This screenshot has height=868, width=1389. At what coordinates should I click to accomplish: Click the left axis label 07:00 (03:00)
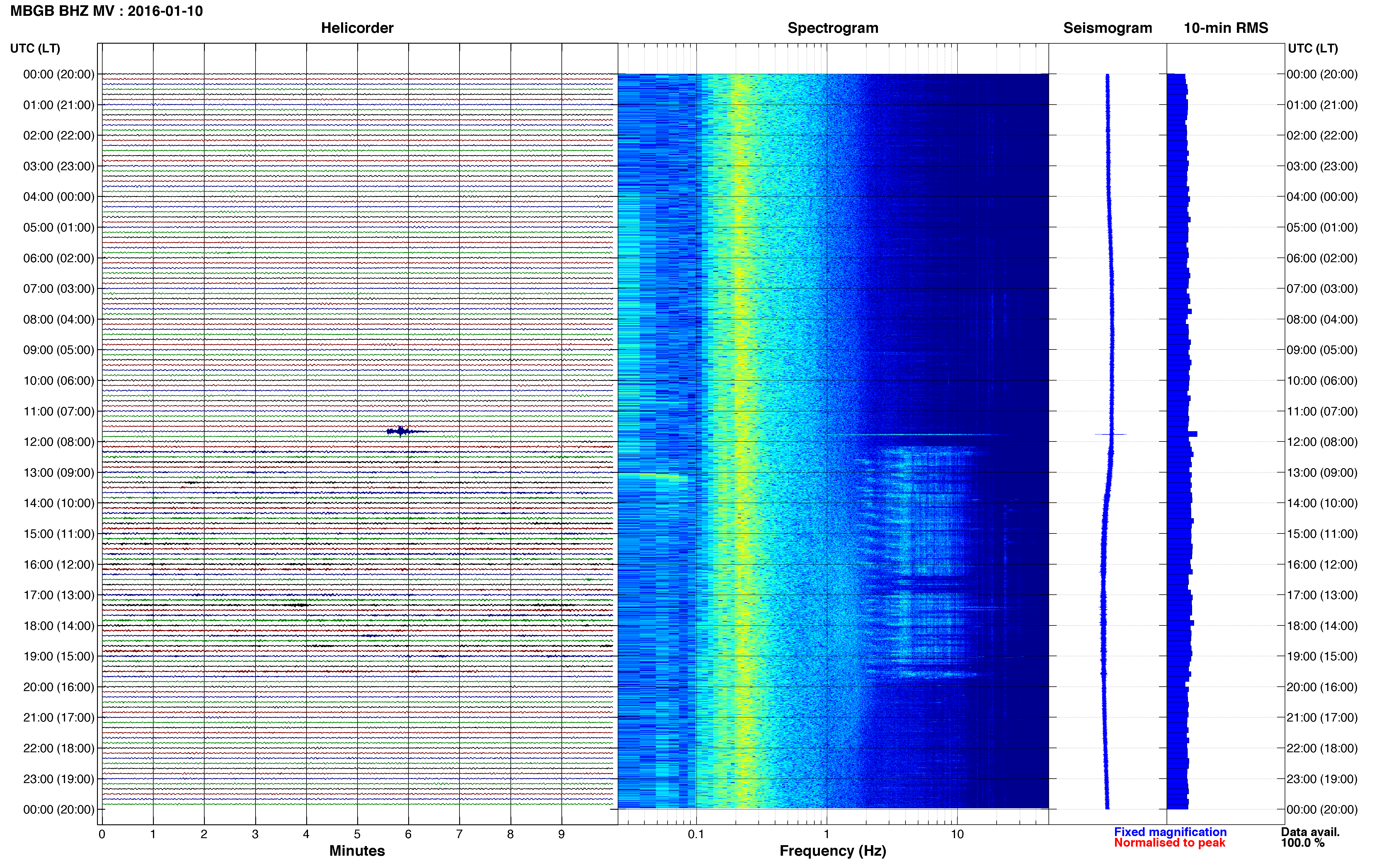(59, 288)
